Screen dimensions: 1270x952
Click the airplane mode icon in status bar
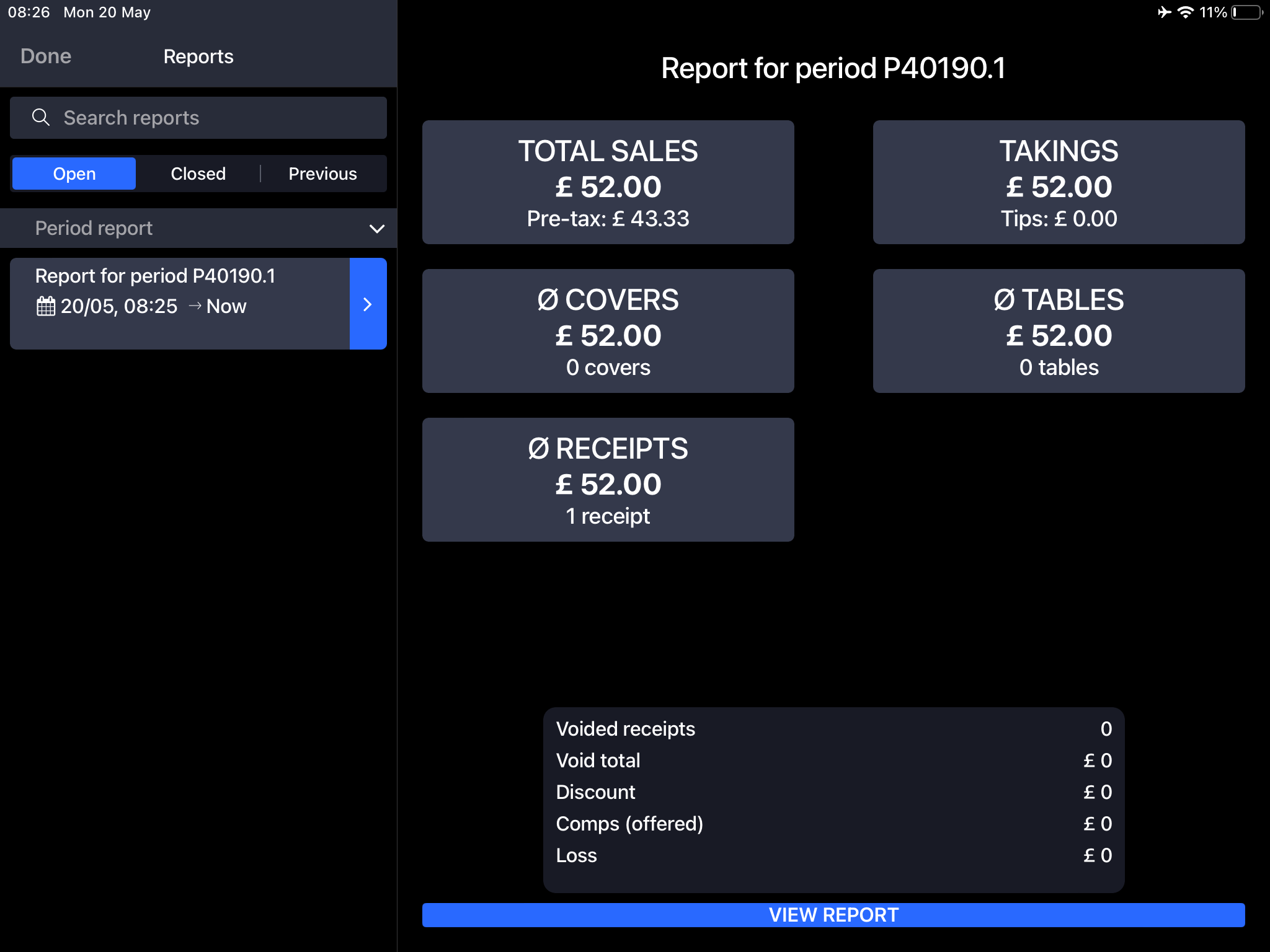click(1155, 11)
